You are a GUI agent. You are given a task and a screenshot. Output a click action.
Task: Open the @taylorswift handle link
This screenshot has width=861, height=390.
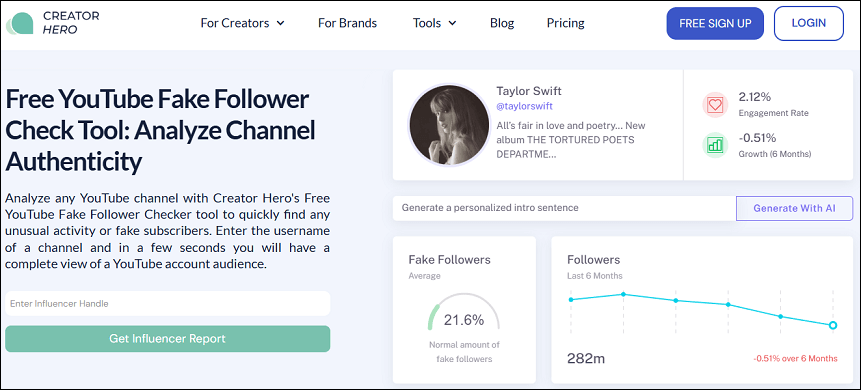click(524, 106)
